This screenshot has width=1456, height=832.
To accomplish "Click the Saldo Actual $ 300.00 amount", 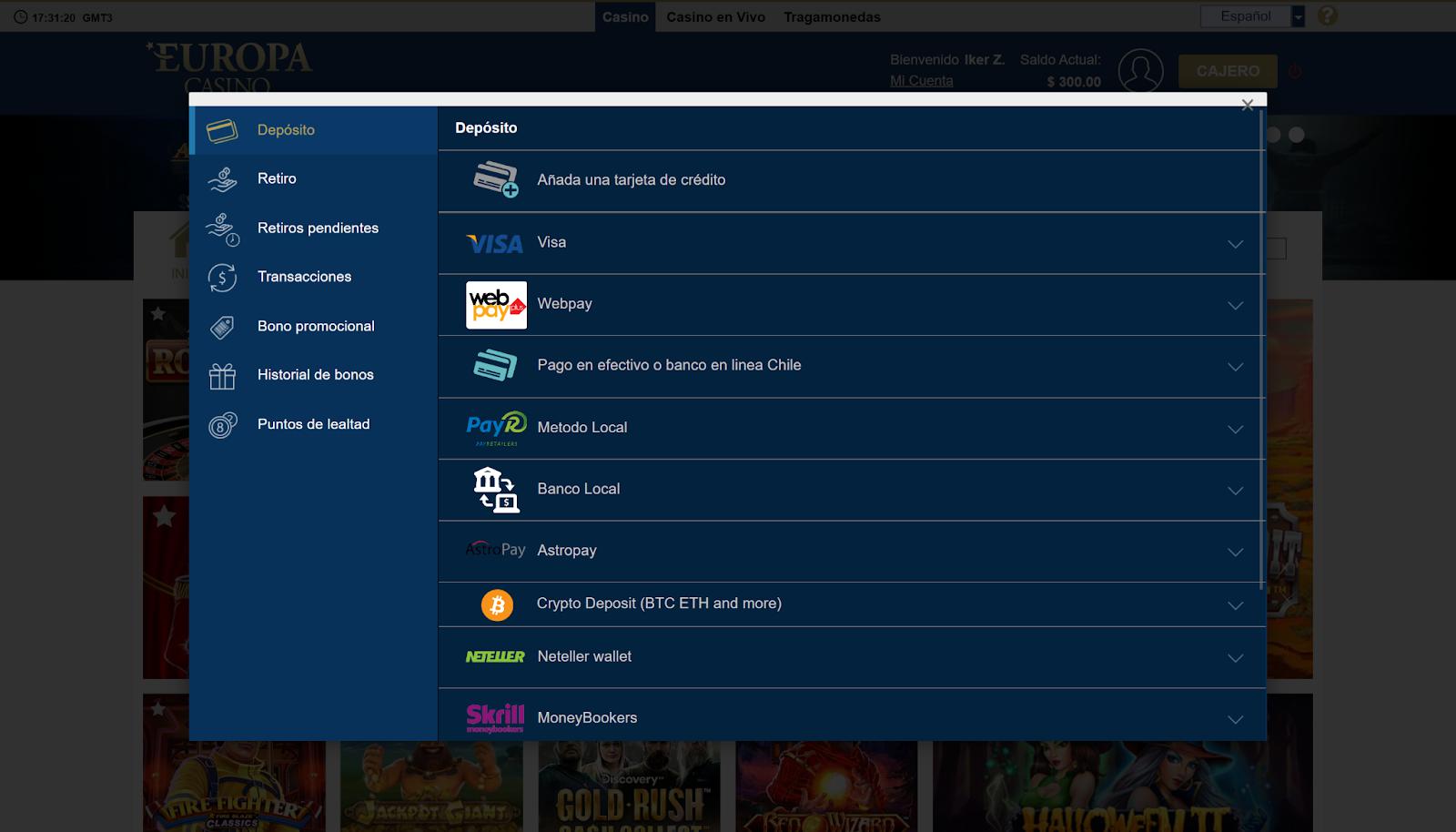I will click(x=1074, y=82).
